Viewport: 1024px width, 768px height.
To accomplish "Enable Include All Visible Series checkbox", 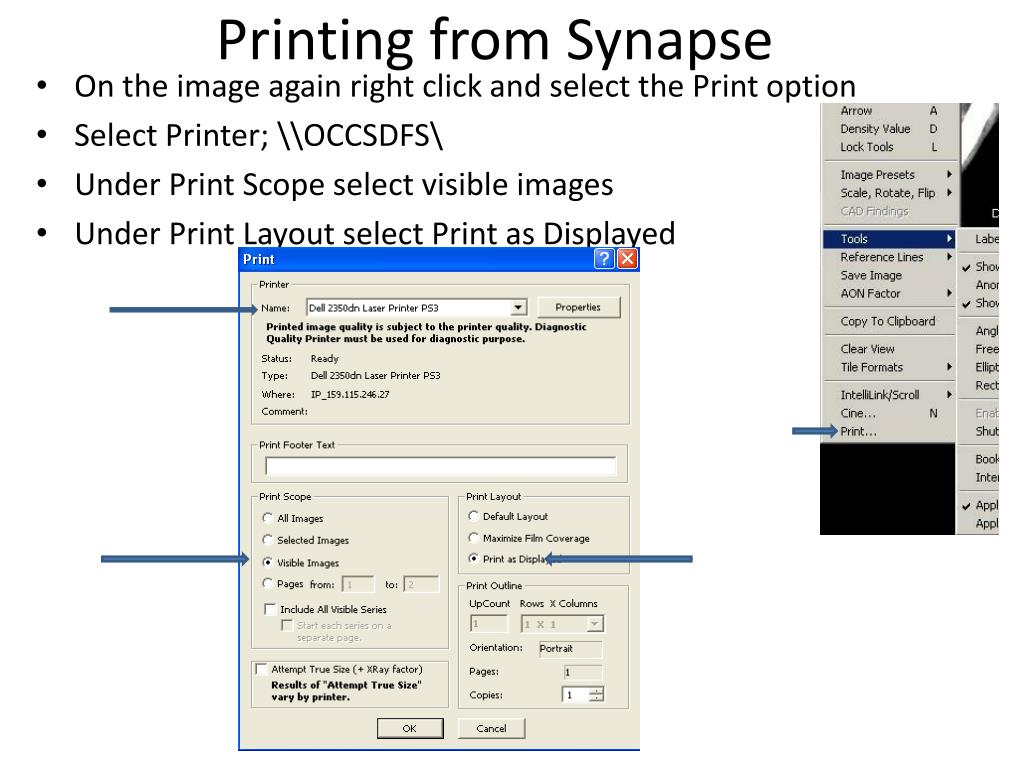I will 270,609.
